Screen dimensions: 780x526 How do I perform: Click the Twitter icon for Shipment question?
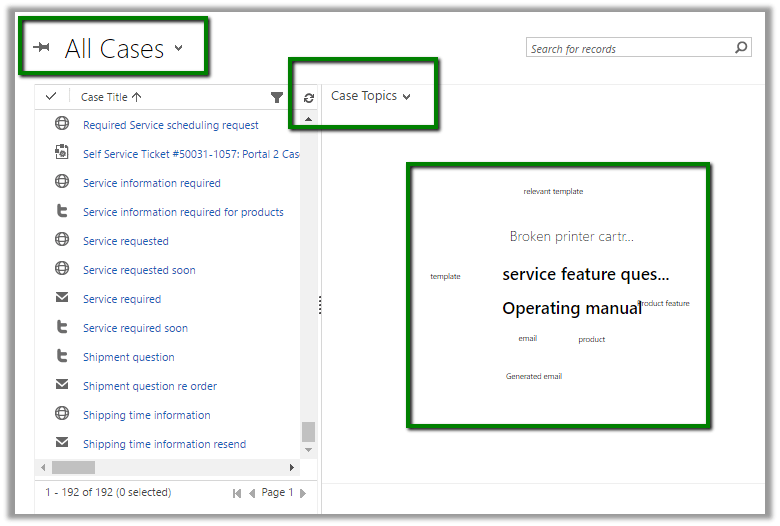[62, 356]
